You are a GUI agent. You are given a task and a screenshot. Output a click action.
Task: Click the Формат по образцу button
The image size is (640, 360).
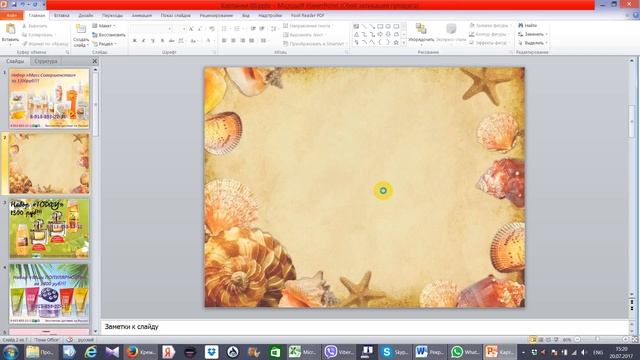(45, 44)
